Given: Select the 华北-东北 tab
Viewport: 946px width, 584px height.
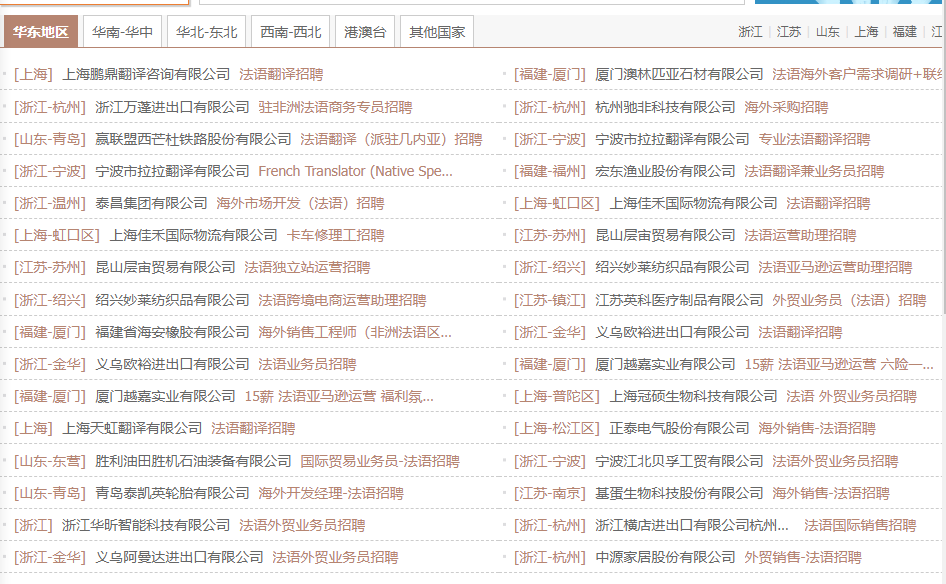Looking at the screenshot, I should 207,32.
